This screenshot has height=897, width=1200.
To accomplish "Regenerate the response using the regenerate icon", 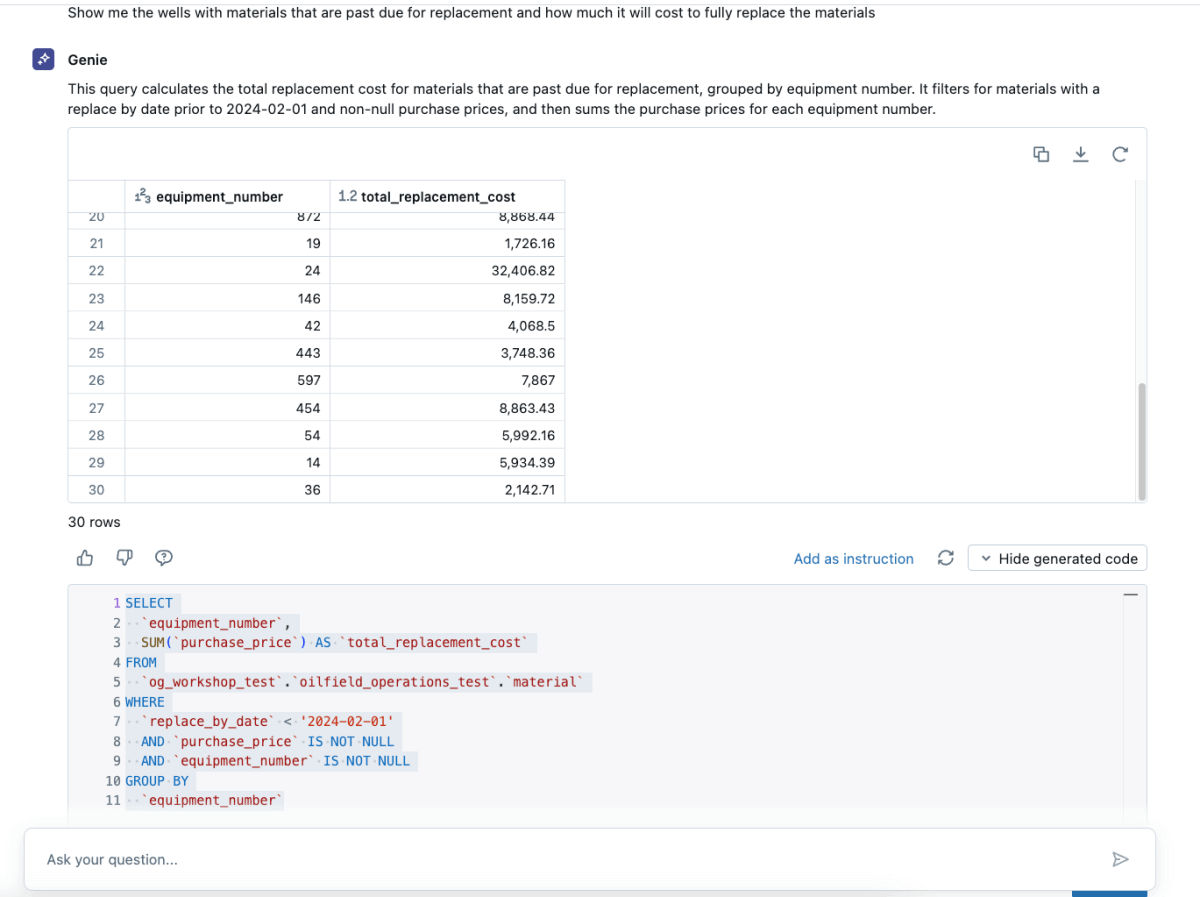I will pos(945,558).
